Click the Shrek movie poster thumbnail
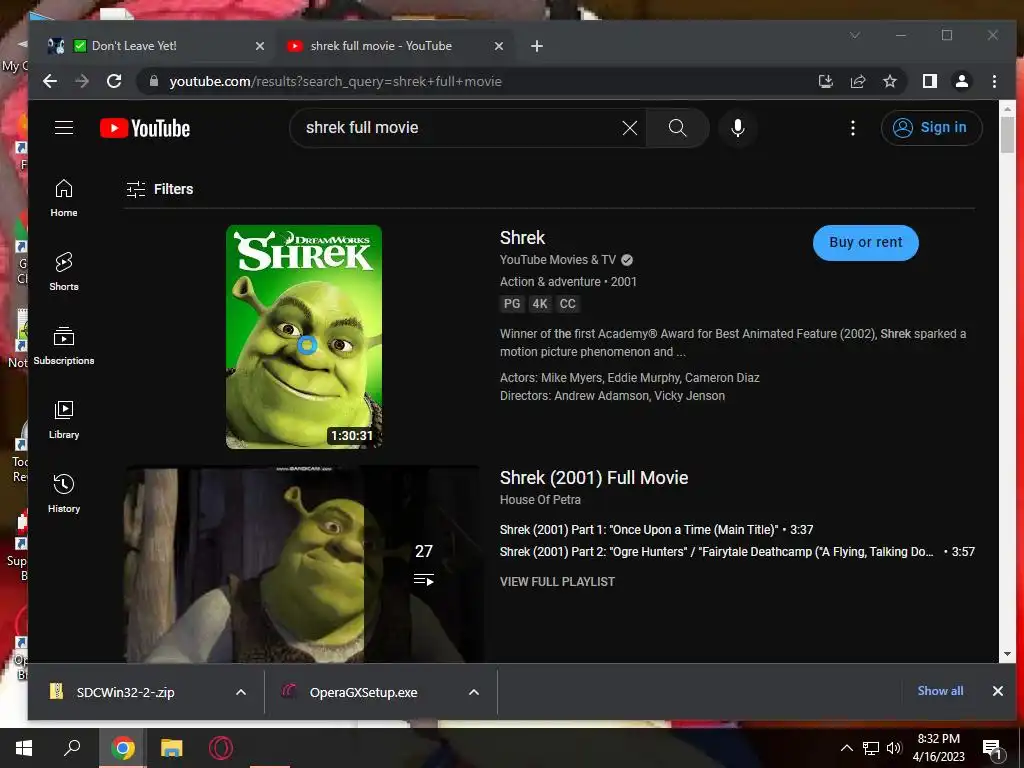Viewport: 1024px width, 768px height. pyautogui.click(x=304, y=337)
